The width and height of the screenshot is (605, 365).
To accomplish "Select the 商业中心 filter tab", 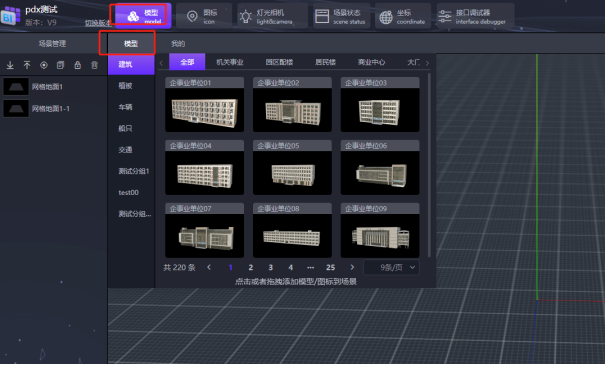I will pos(371,62).
